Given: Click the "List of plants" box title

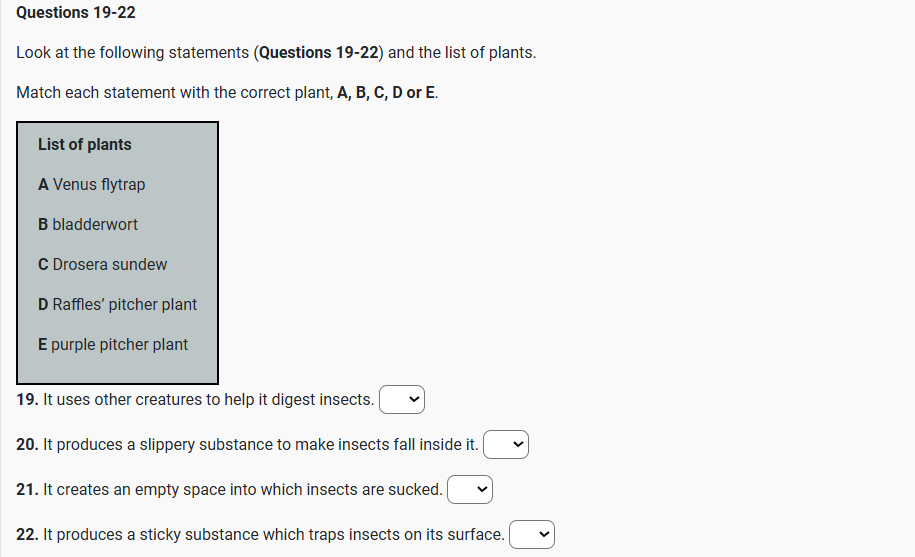Looking at the screenshot, I should point(85,144).
